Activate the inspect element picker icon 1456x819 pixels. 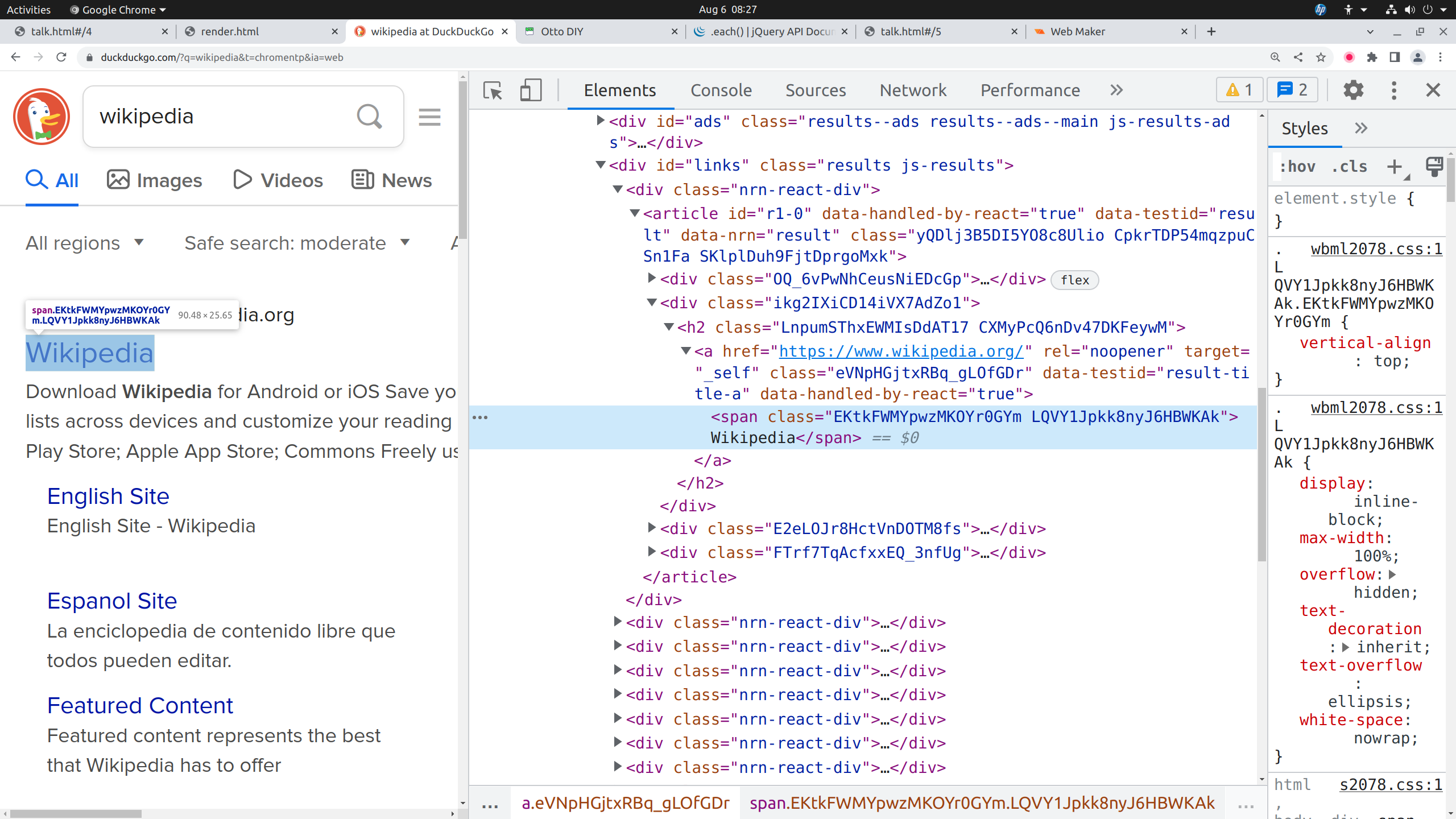(x=493, y=90)
